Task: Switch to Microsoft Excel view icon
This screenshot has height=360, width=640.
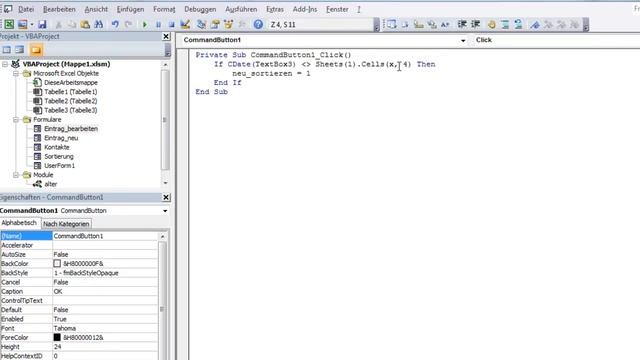Action: (9, 24)
